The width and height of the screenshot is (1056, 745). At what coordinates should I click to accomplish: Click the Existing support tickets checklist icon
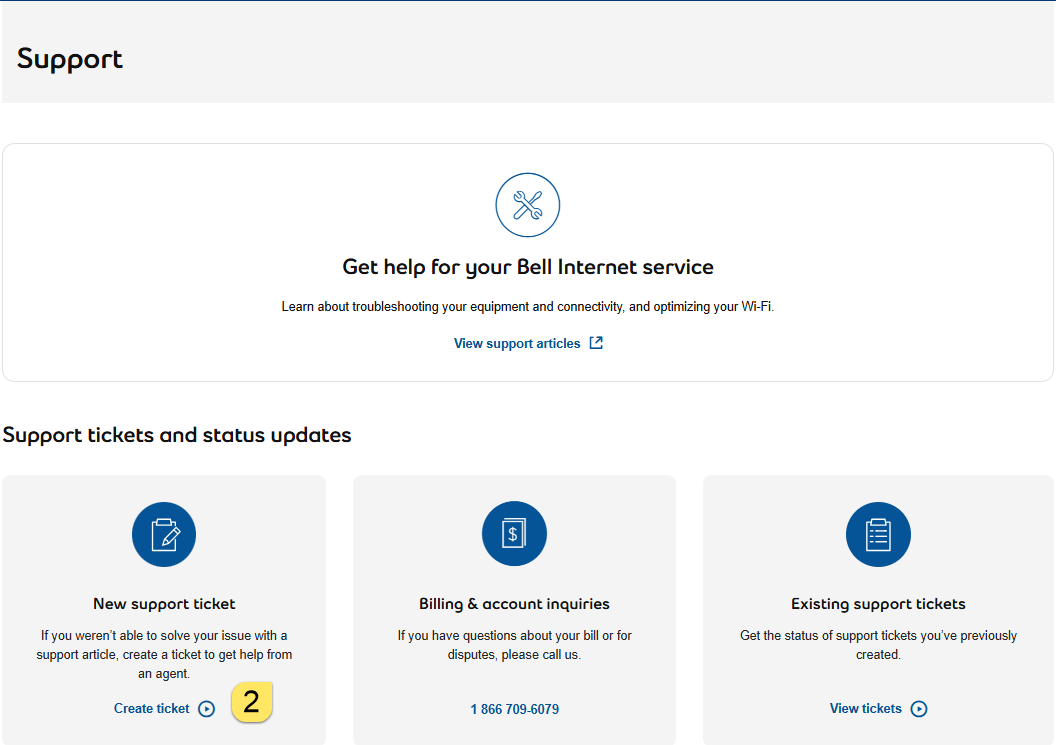(x=878, y=534)
